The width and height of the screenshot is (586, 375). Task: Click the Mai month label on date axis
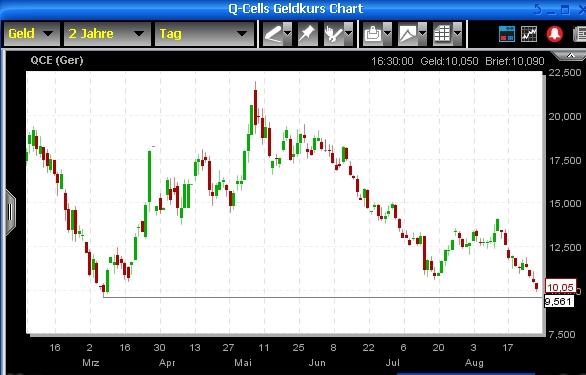[243, 363]
